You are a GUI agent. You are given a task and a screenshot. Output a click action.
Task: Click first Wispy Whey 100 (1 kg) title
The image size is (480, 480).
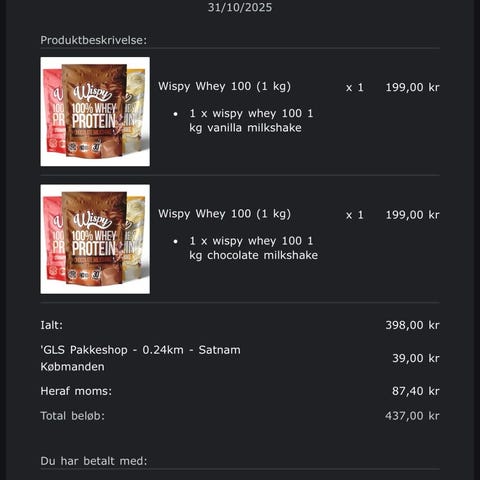pos(224,87)
